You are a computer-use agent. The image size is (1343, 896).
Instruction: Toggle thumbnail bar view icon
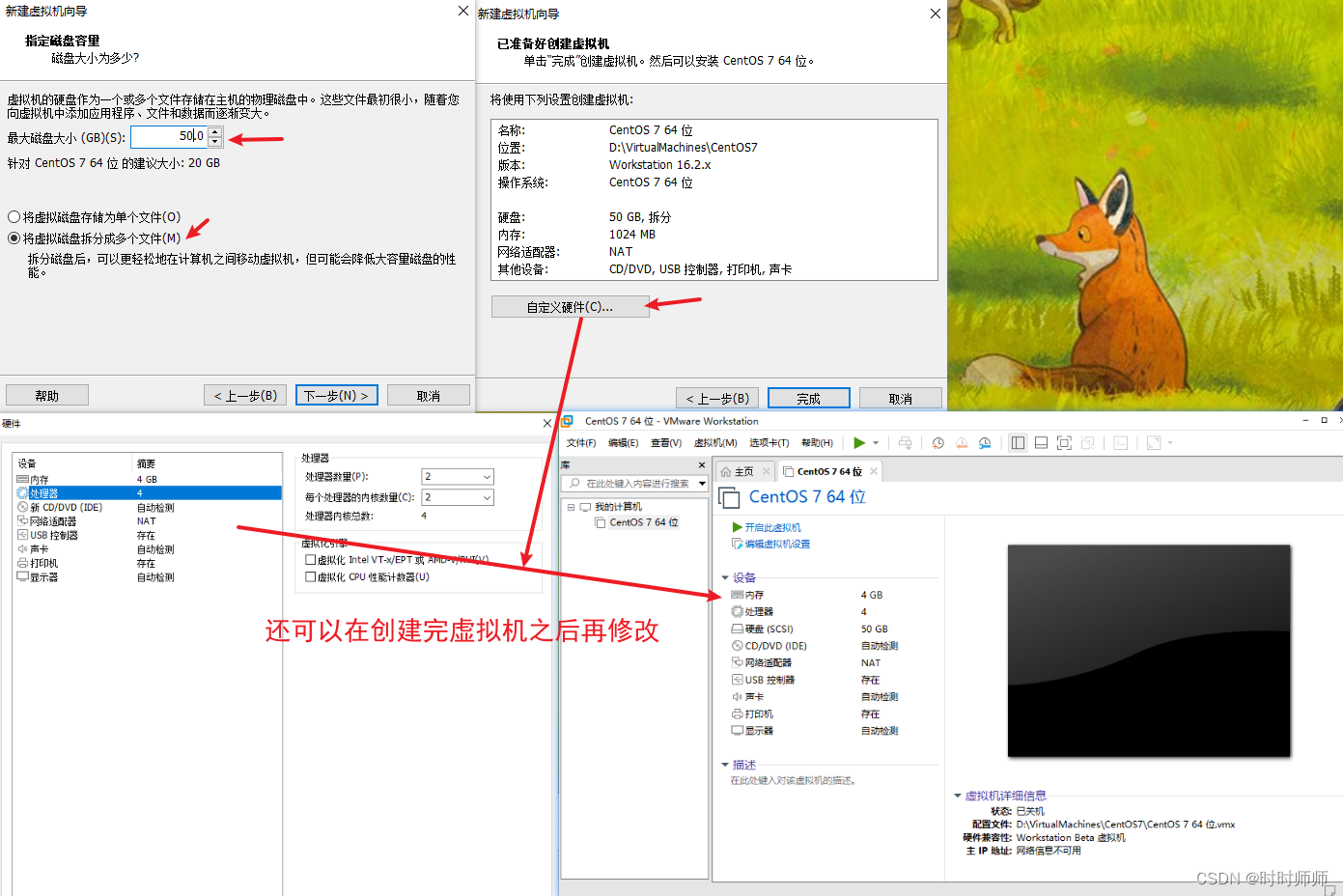pos(1041,443)
